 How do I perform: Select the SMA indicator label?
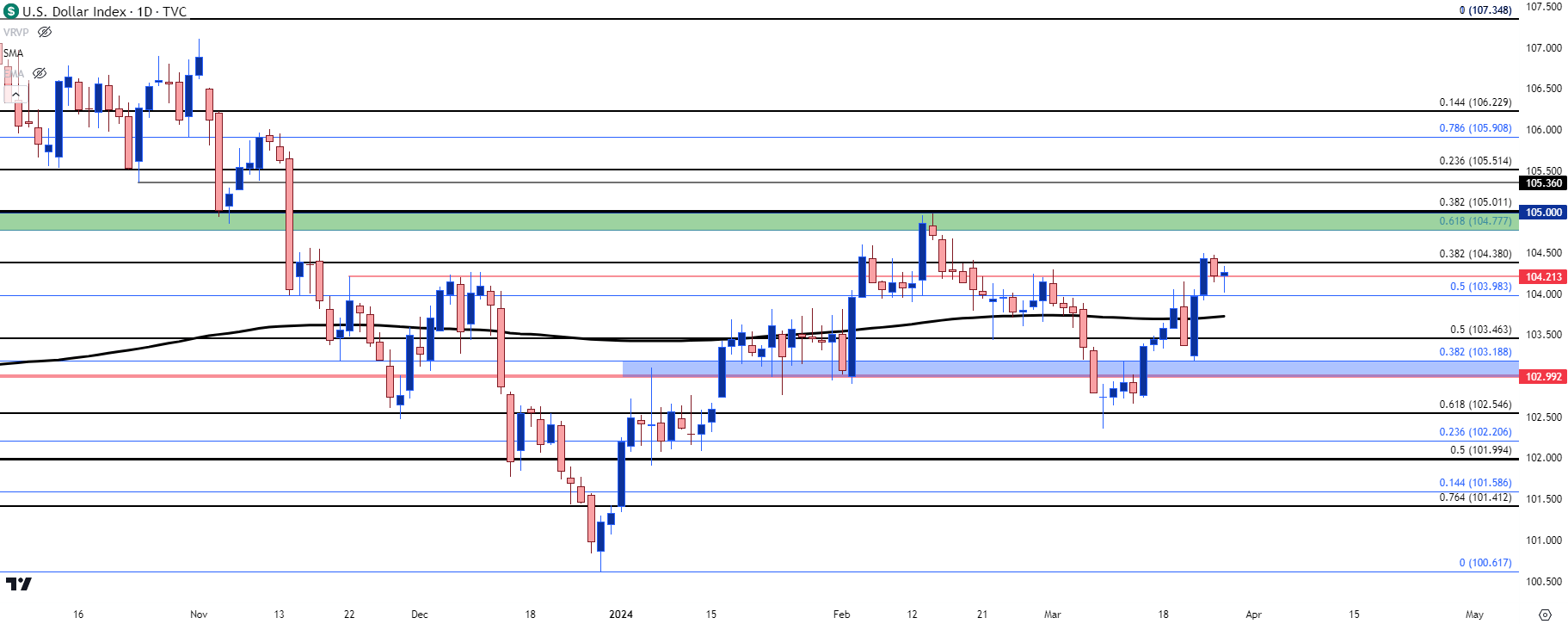click(13, 53)
